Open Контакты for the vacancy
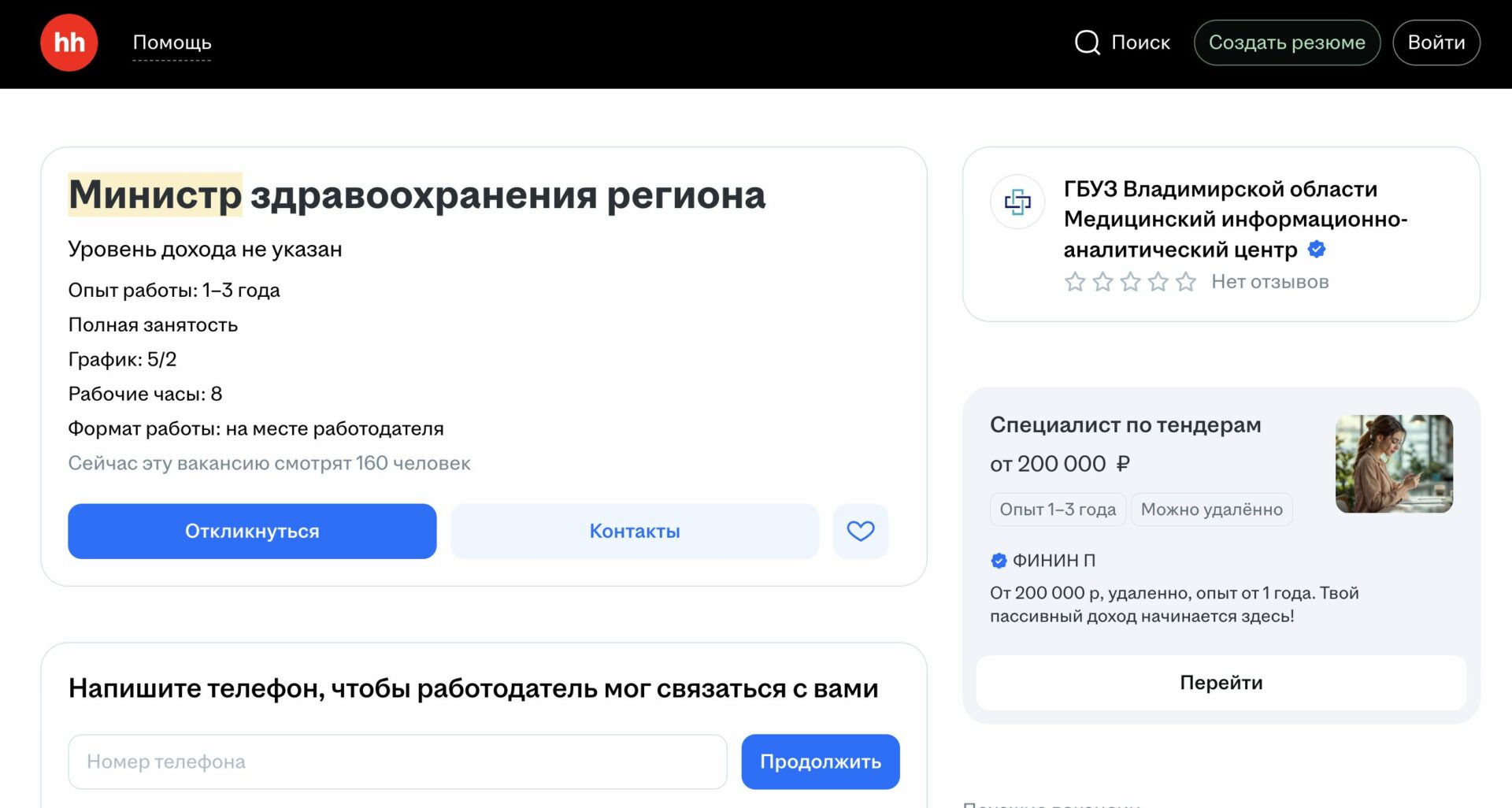This screenshot has width=1512, height=808. 634,531
